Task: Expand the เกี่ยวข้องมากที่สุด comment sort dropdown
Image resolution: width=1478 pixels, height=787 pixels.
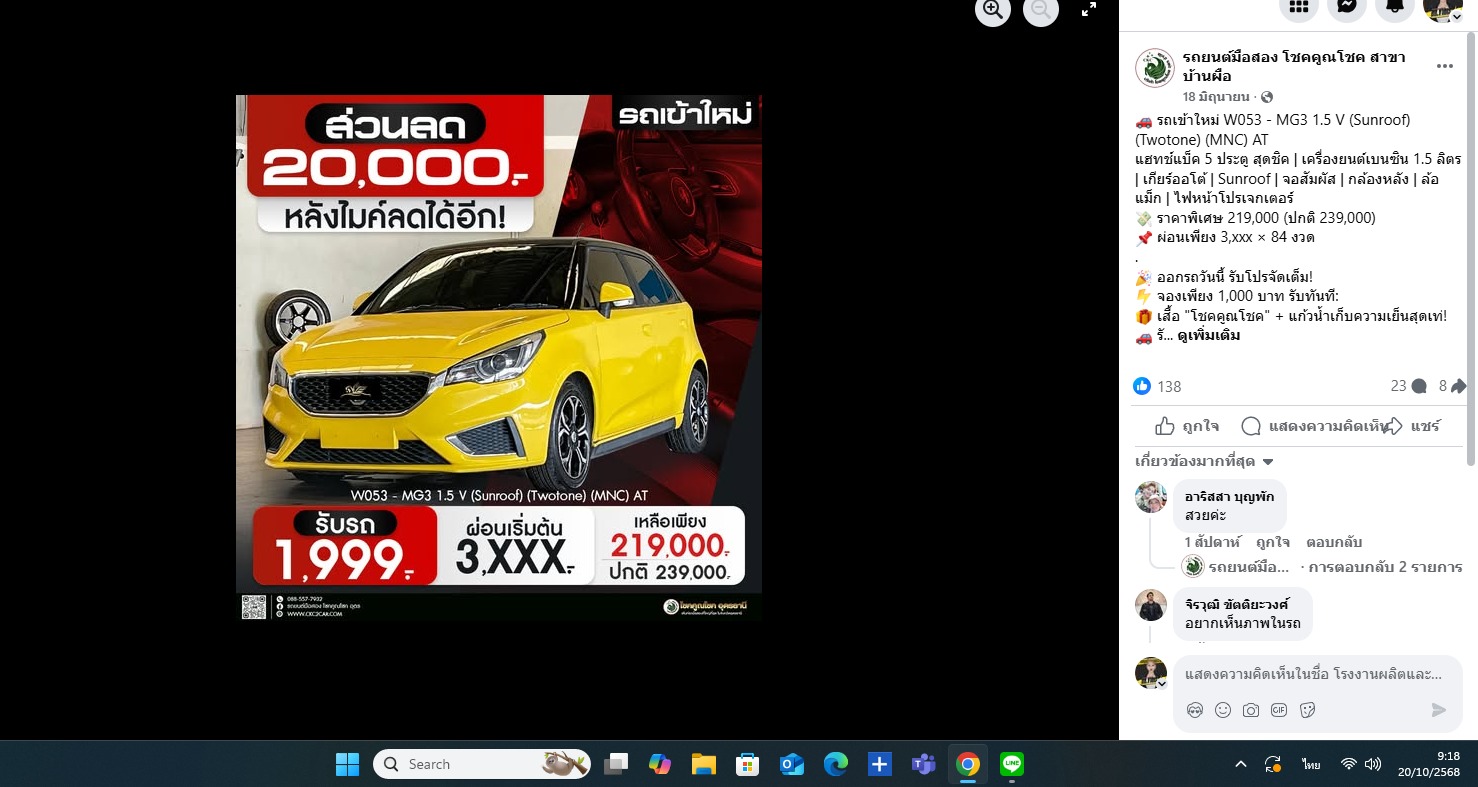Action: click(x=1205, y=462)
